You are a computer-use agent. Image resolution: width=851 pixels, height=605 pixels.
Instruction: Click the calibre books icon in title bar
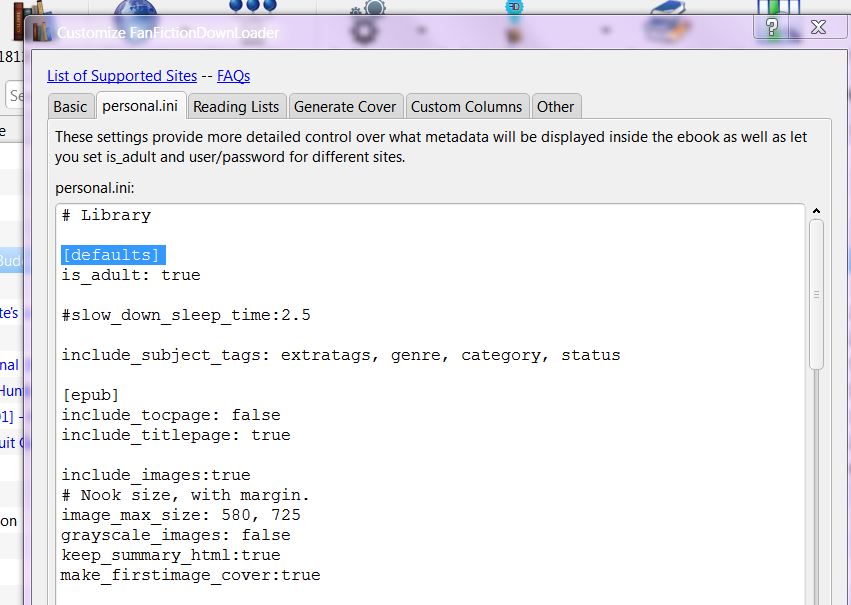[x=41, y=31]
